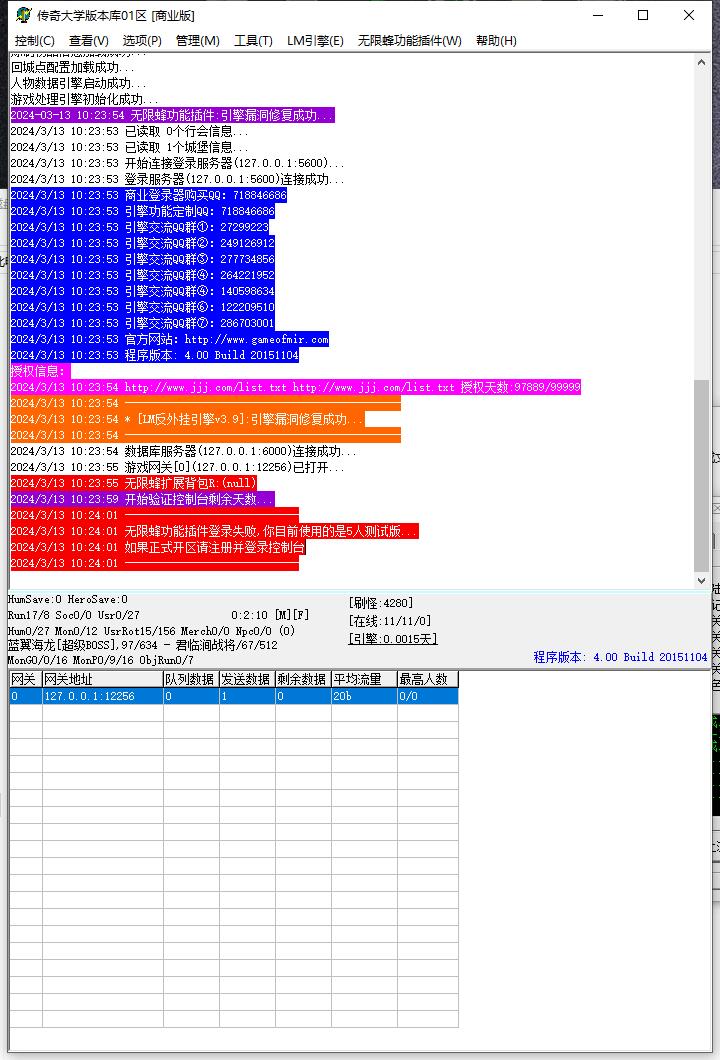Click the 发送数据 column header
The image size is (720, 1060).
click(x=247, y=679)
